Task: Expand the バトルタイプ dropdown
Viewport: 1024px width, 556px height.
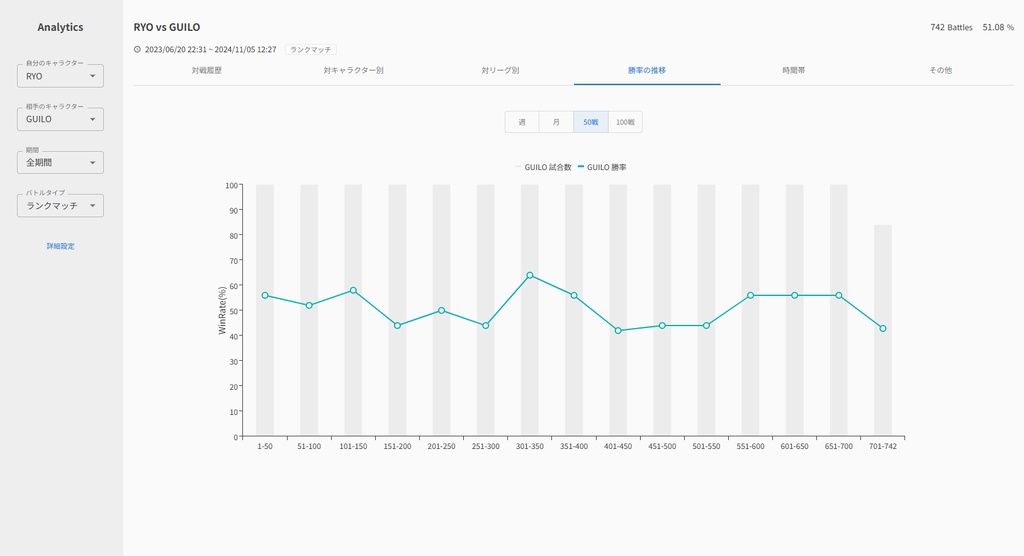Action: 60,205
